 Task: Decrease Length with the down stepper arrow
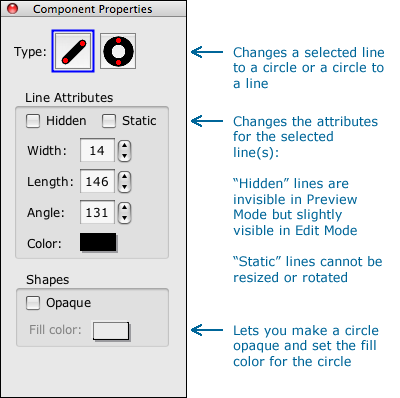125,187
